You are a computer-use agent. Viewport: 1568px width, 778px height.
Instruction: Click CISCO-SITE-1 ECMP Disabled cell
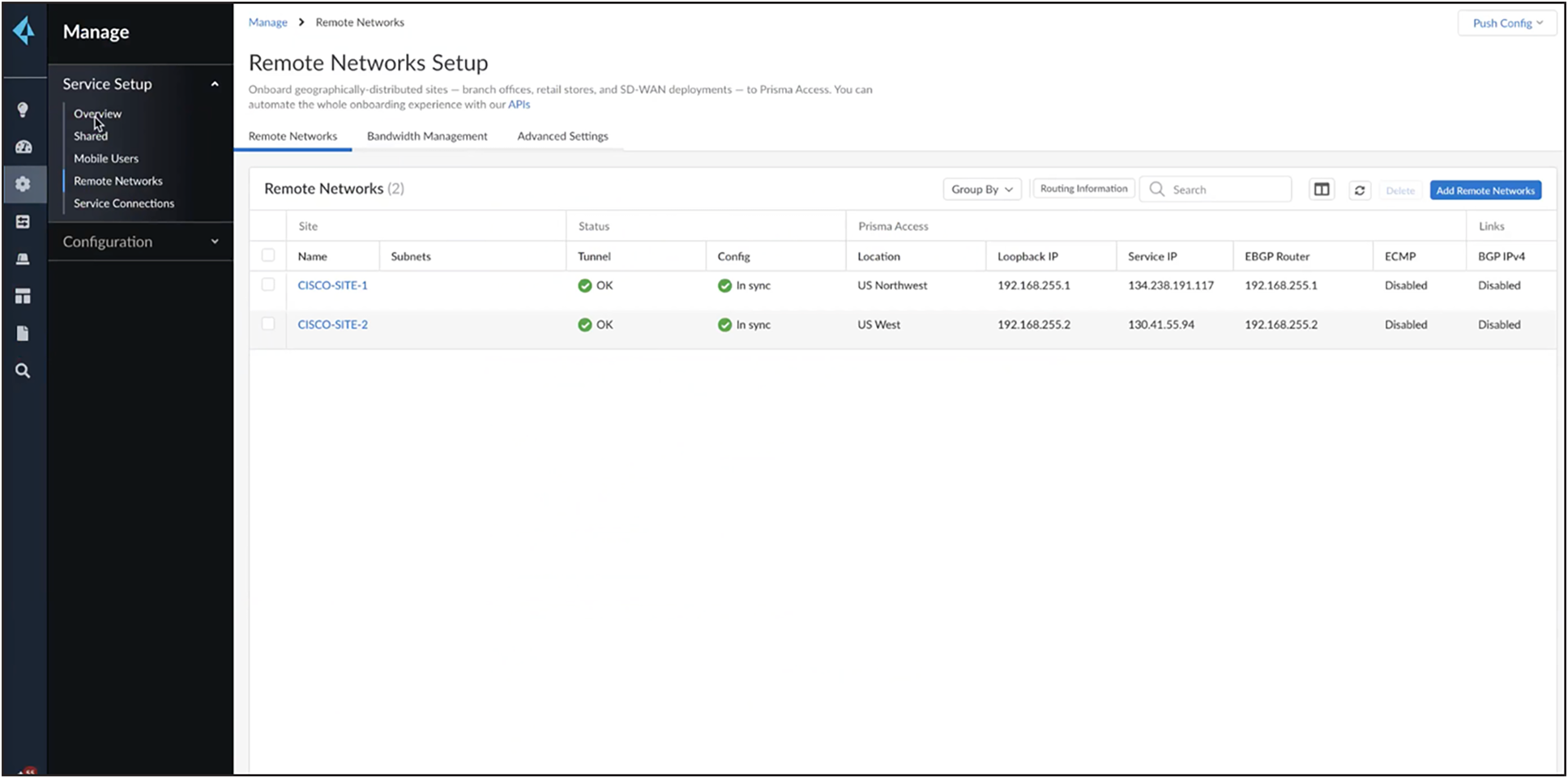(x=1406, y=285)
